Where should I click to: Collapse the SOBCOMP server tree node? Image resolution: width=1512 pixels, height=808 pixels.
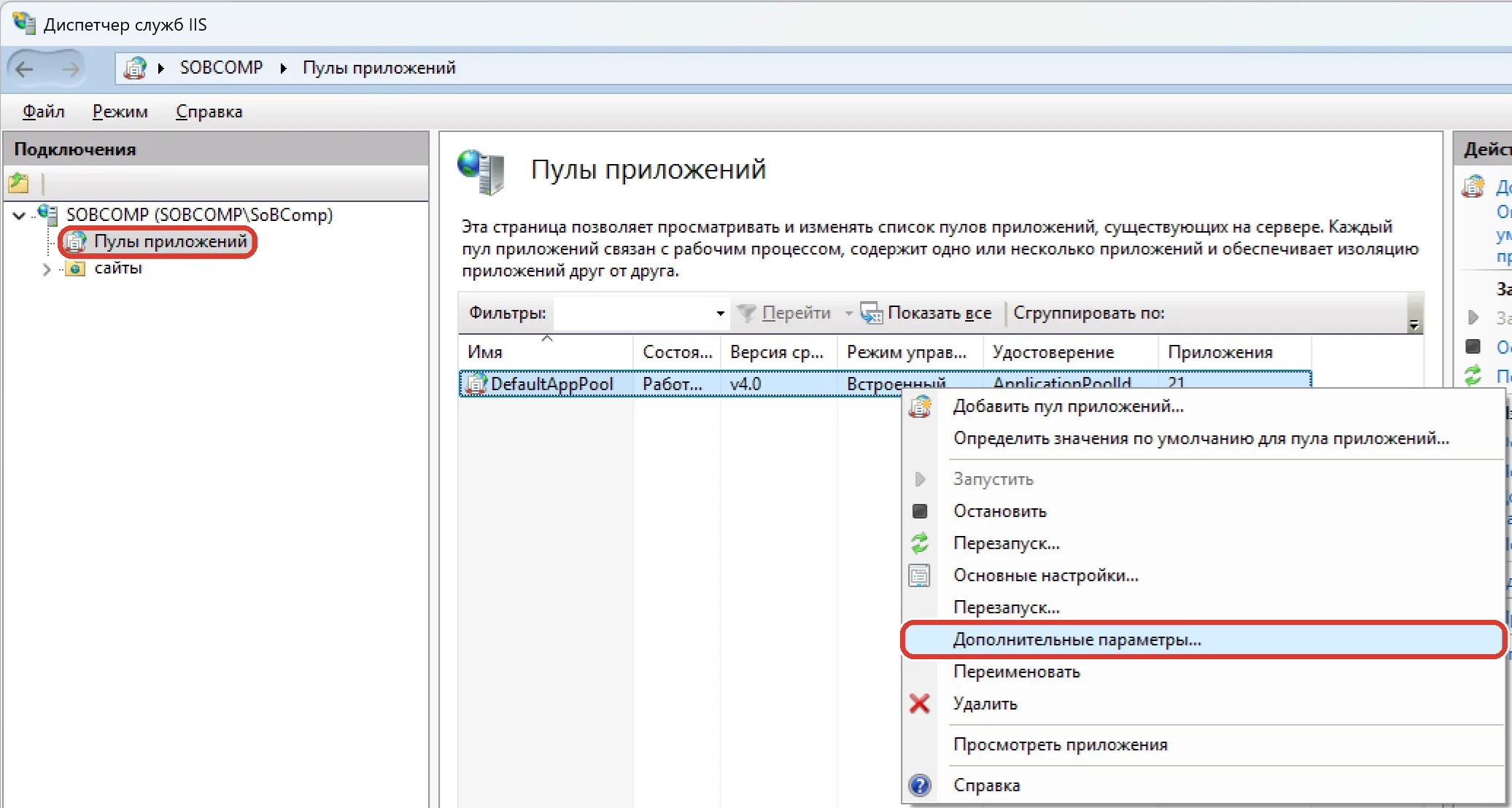[x=20, y=215]
